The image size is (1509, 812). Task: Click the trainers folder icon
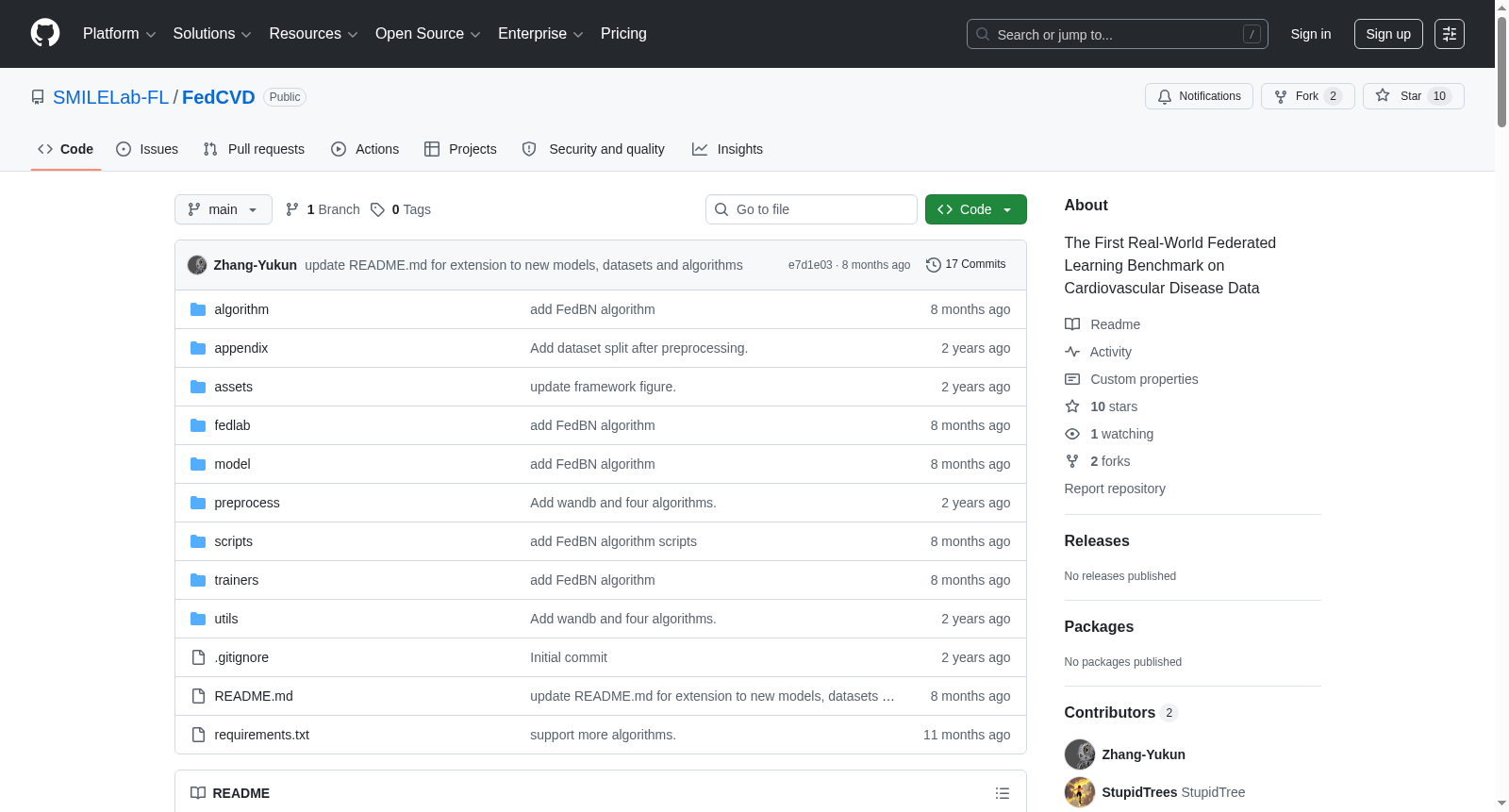198,580
